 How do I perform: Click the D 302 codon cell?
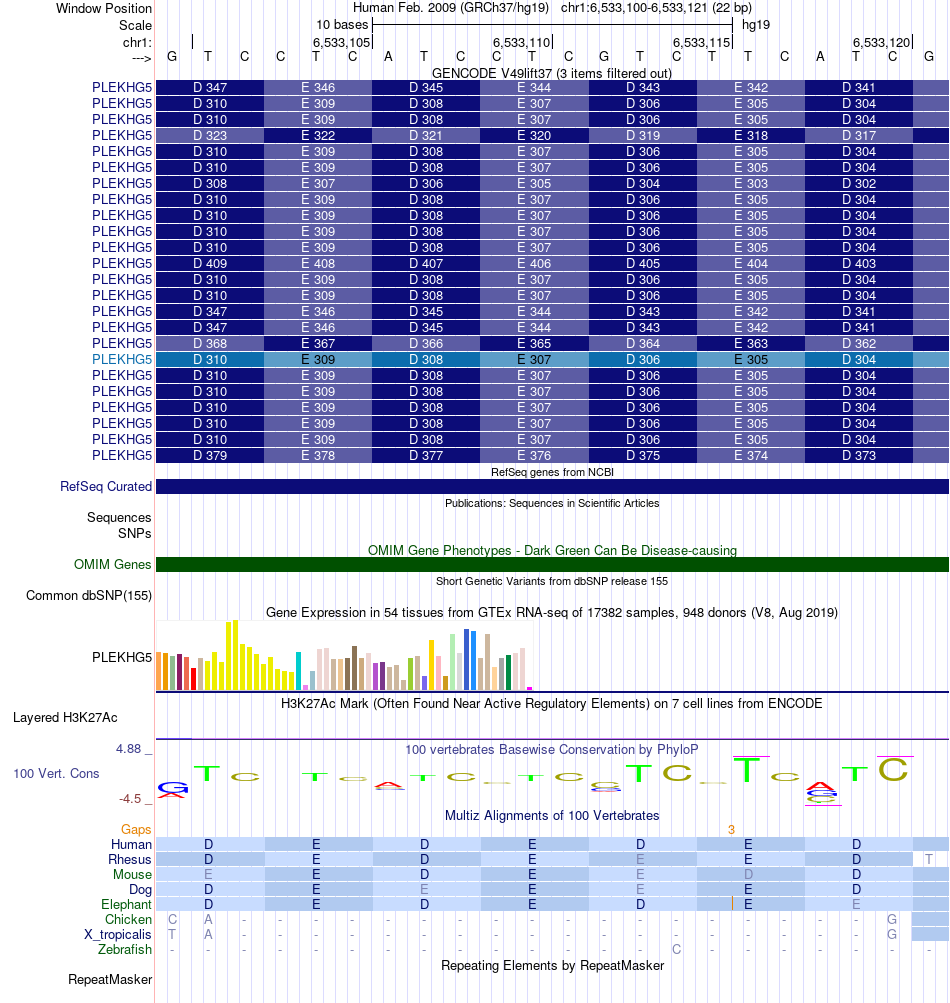(859, 183)
